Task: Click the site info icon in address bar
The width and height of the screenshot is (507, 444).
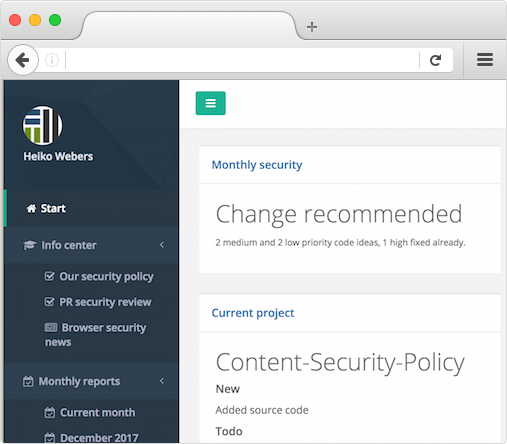Action: pyautogui.click(x=52, y=60)
